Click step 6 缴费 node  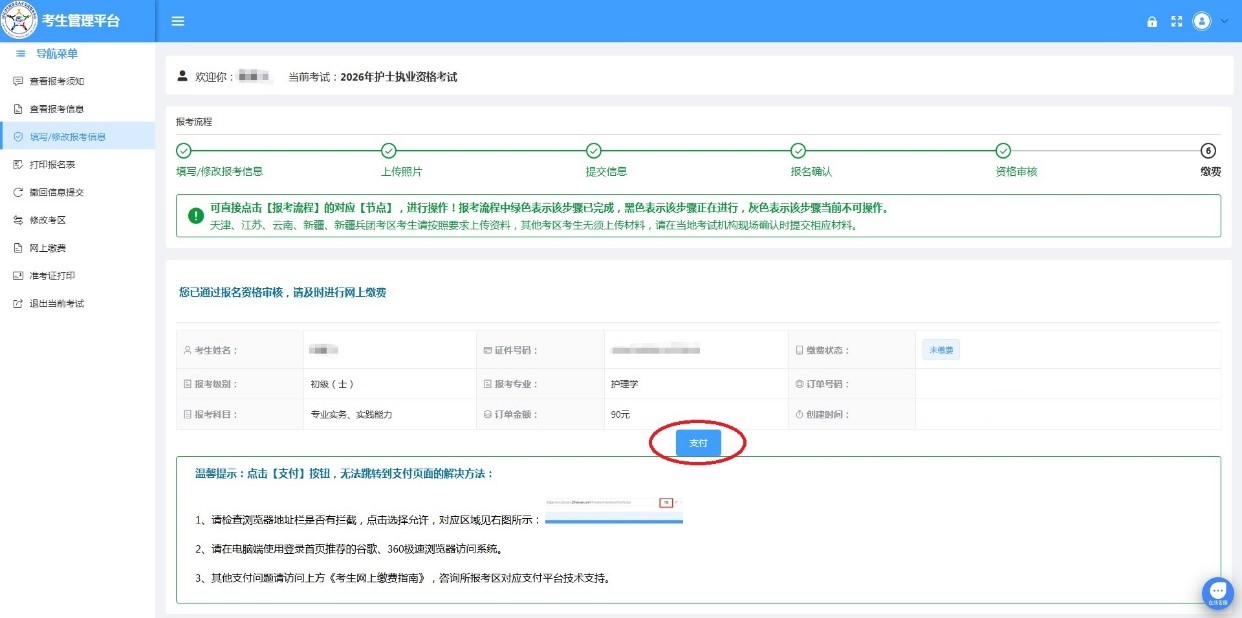coord(1208,151)
